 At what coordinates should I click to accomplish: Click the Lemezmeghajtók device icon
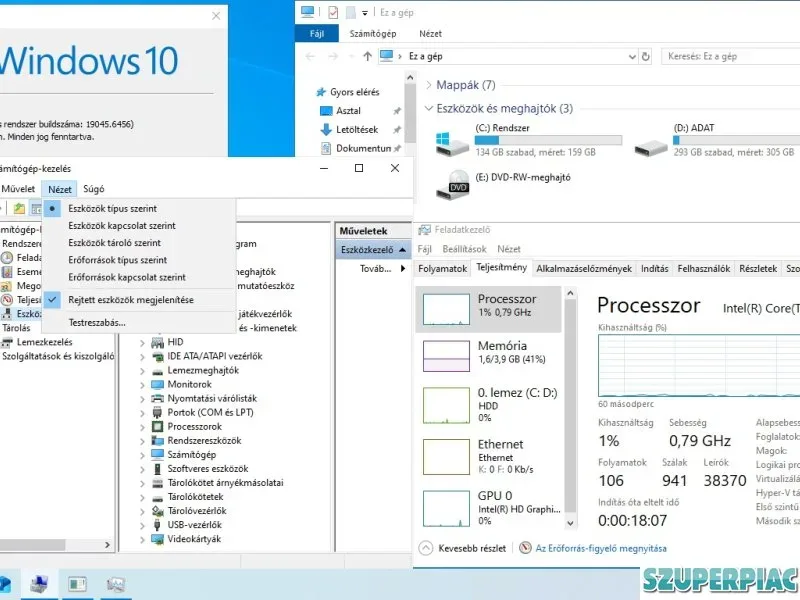[158, 370]
